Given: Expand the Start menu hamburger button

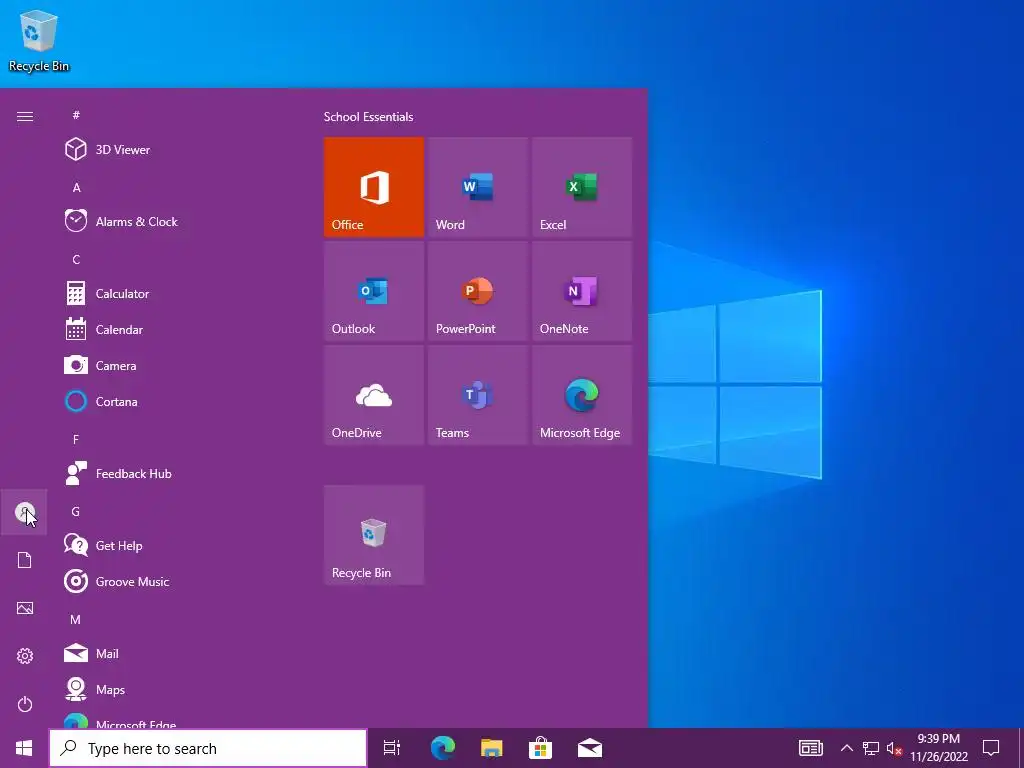Looking at the screenshot, I should 25,116.
